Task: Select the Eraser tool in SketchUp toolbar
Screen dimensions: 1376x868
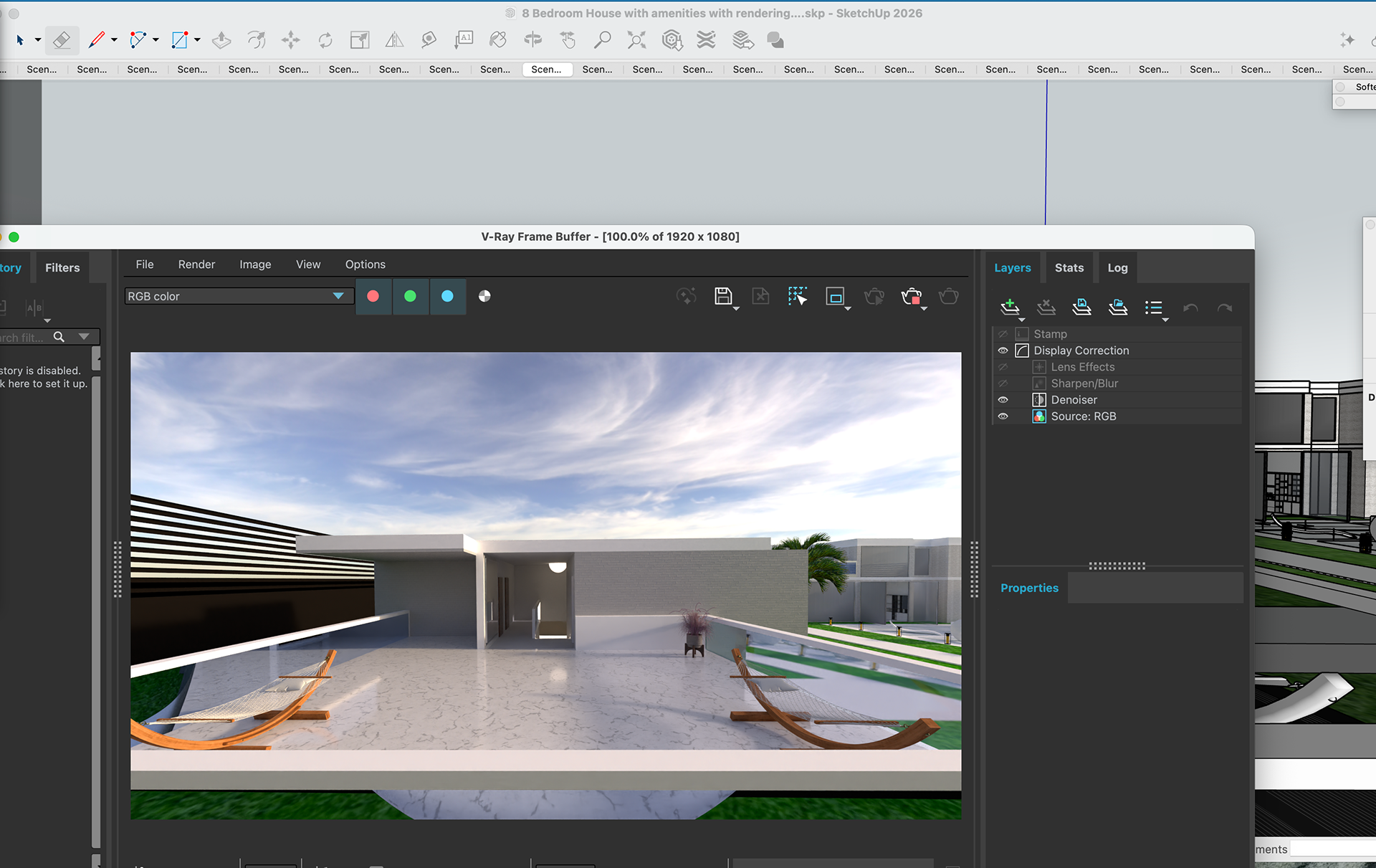Action: pyautogui.click(x=62, y=40)
